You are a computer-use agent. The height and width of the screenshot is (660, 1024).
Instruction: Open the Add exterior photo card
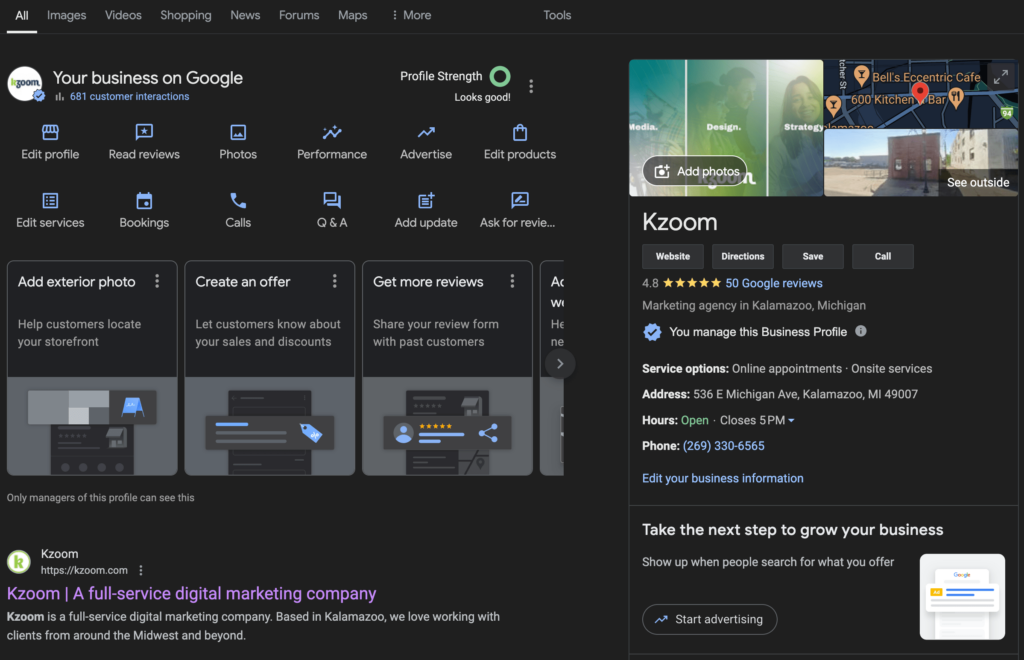point(92,368)
